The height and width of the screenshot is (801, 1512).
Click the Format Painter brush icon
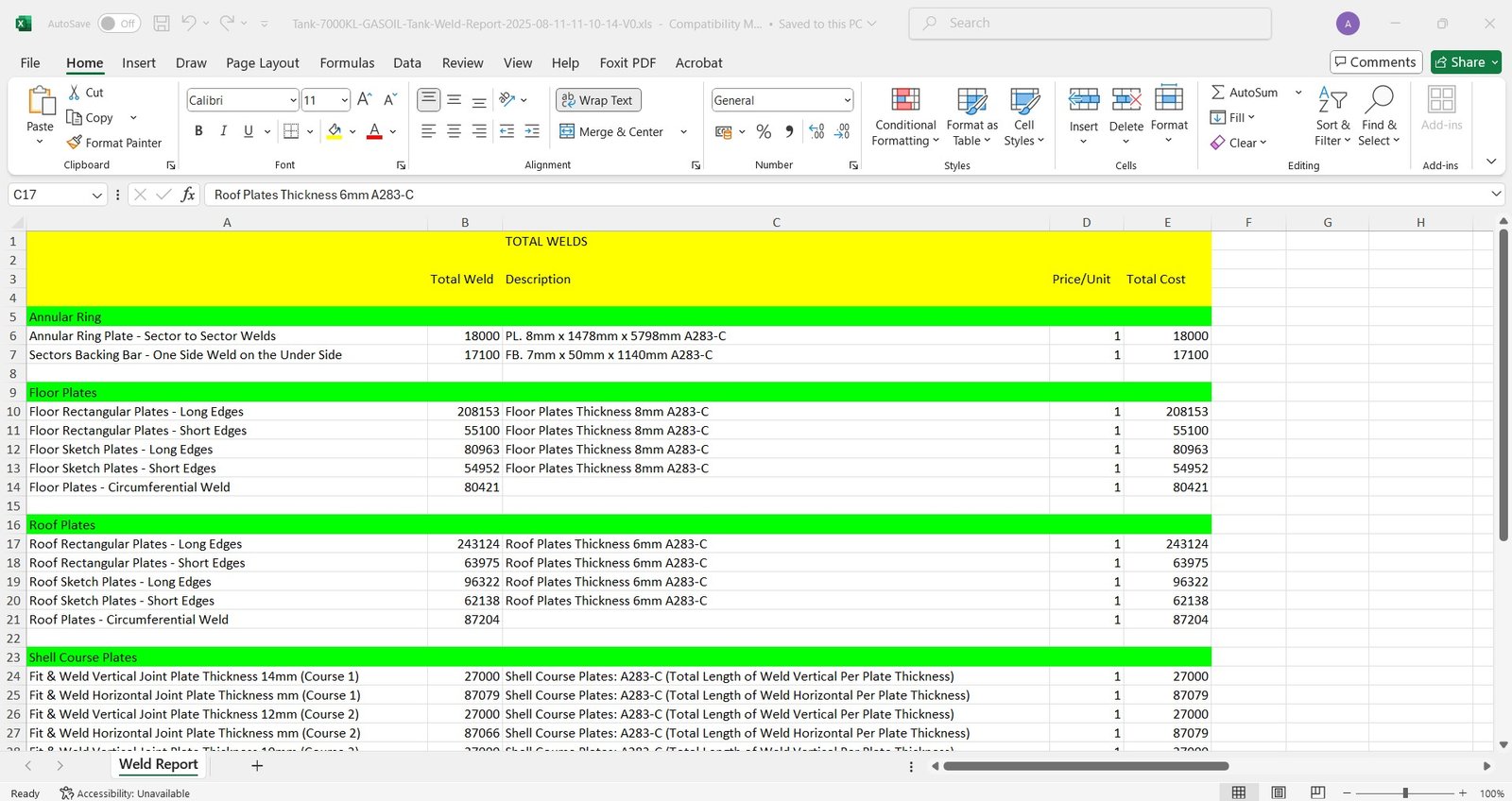click(x=75, y=143)
